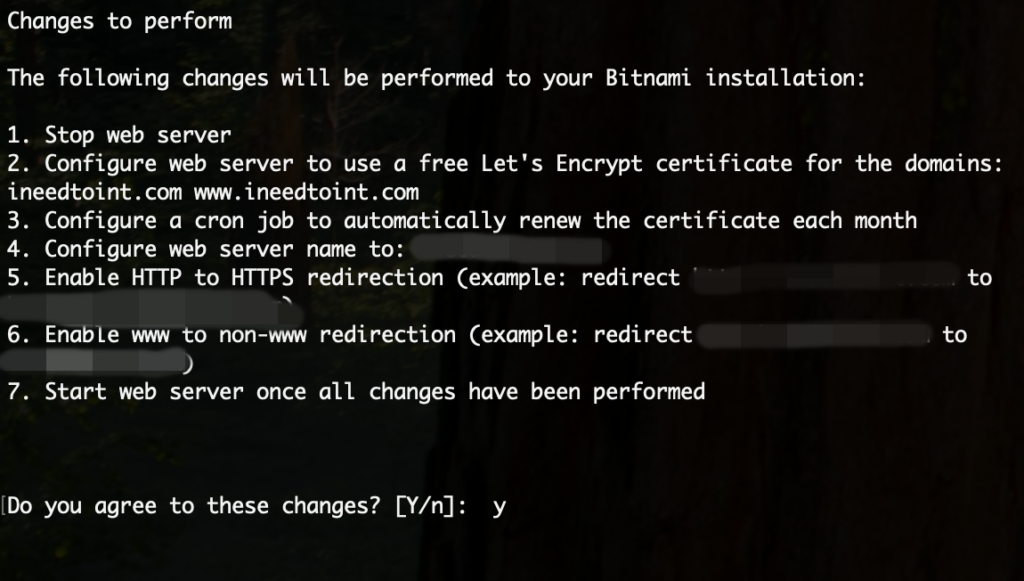This screenshot has width=1024, height=581.
Task: Click the 'Changes to perform' heading text
Action: coord(120,22)
